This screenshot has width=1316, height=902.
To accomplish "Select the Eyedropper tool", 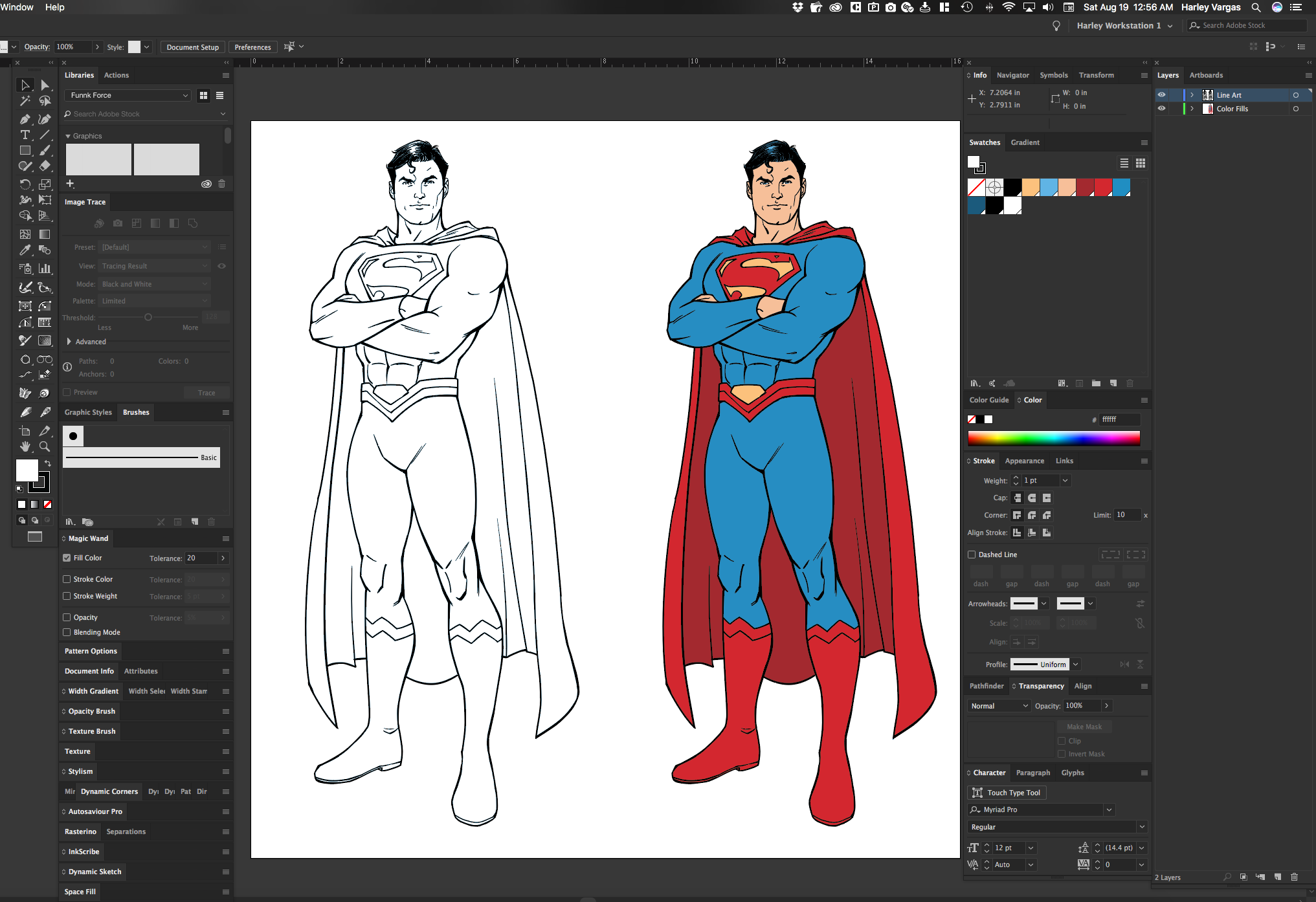I will 25,250.
